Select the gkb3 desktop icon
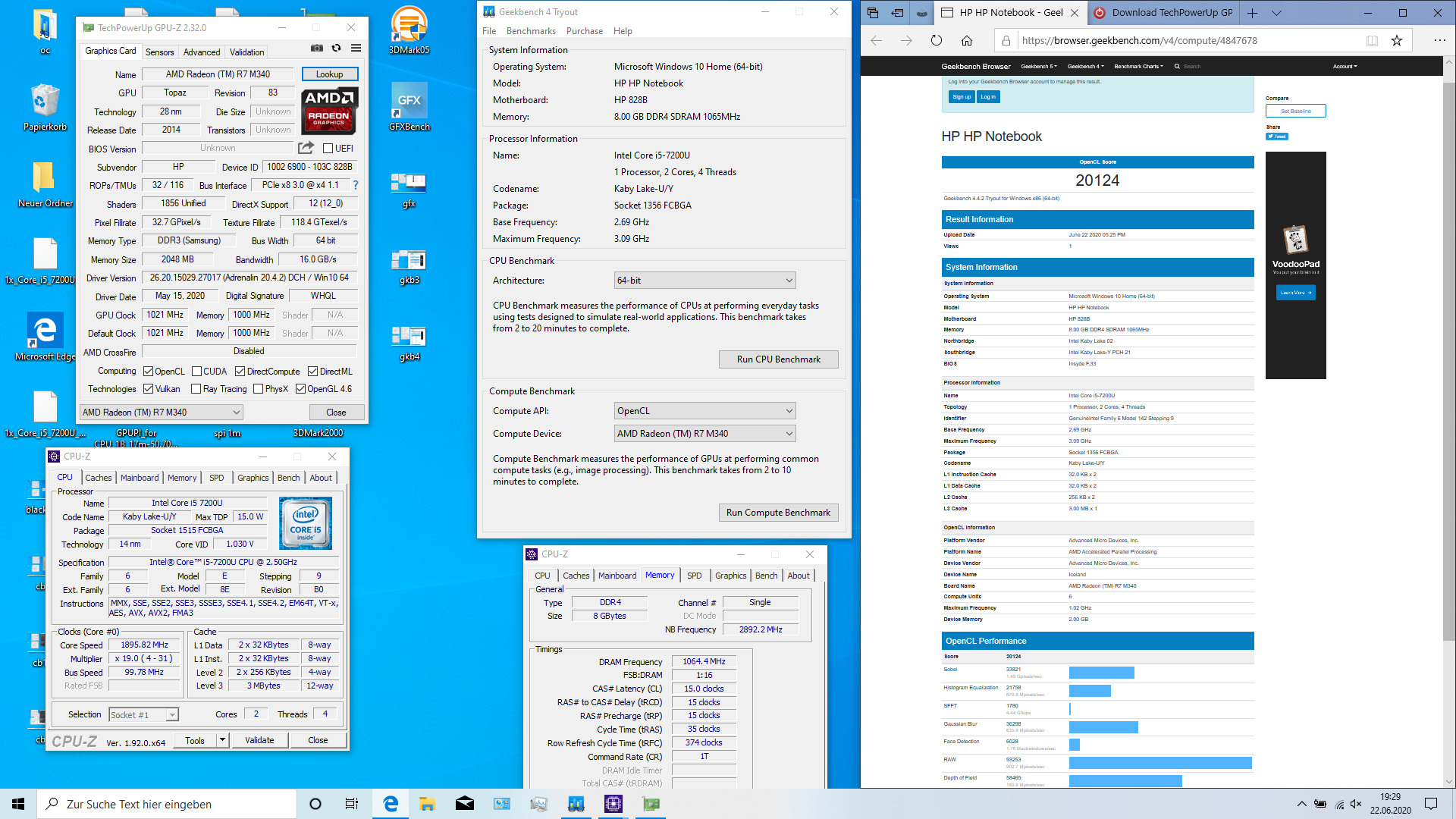The height and width of the screenshot is (819, 1456). point(409,266)
